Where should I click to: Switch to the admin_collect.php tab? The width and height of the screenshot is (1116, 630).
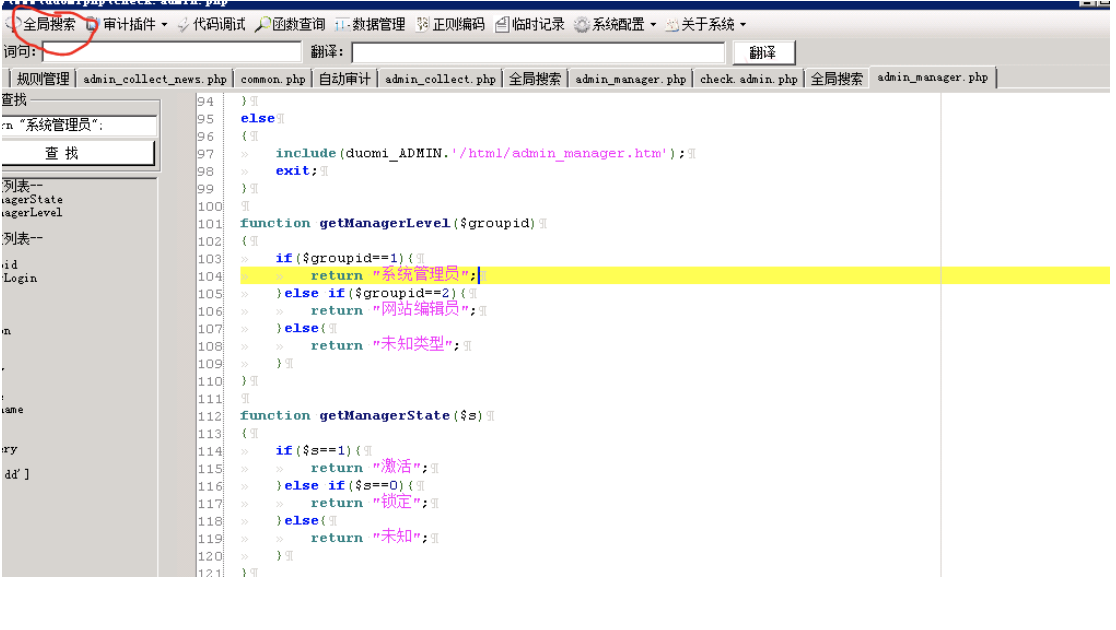(440, 79)
